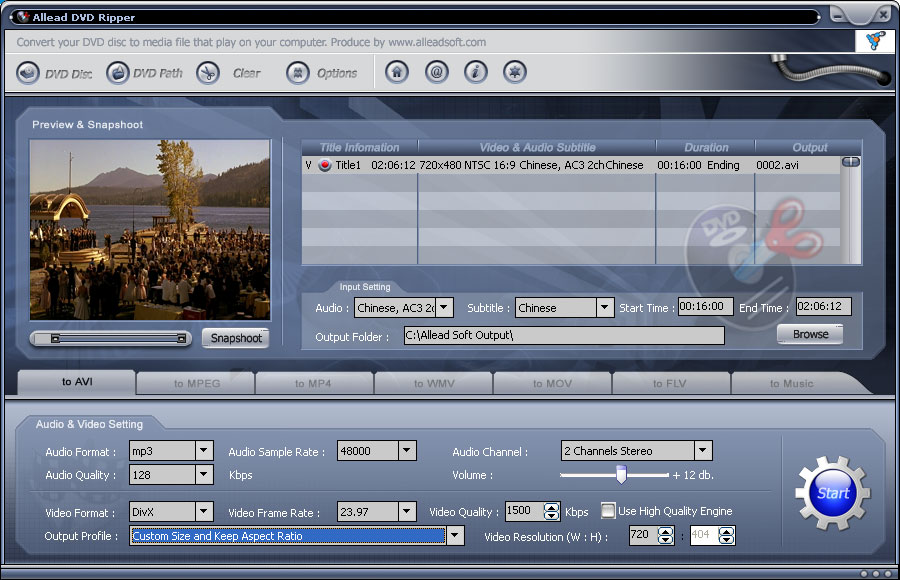900x580 pixels.
Task: Click the preview seek slider
Action: coord(111,339)
